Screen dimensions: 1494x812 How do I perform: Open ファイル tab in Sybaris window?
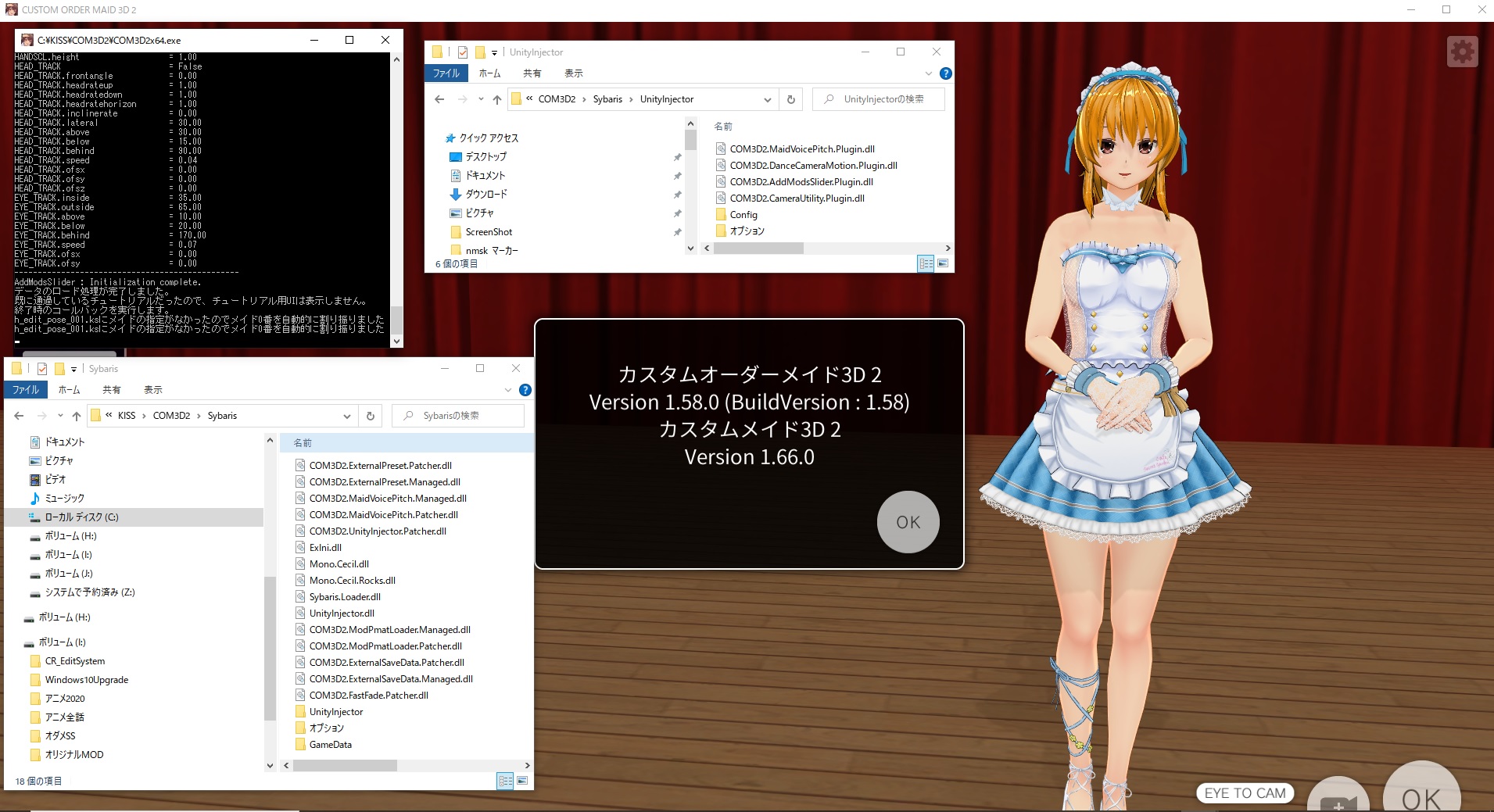coord(26,389)
